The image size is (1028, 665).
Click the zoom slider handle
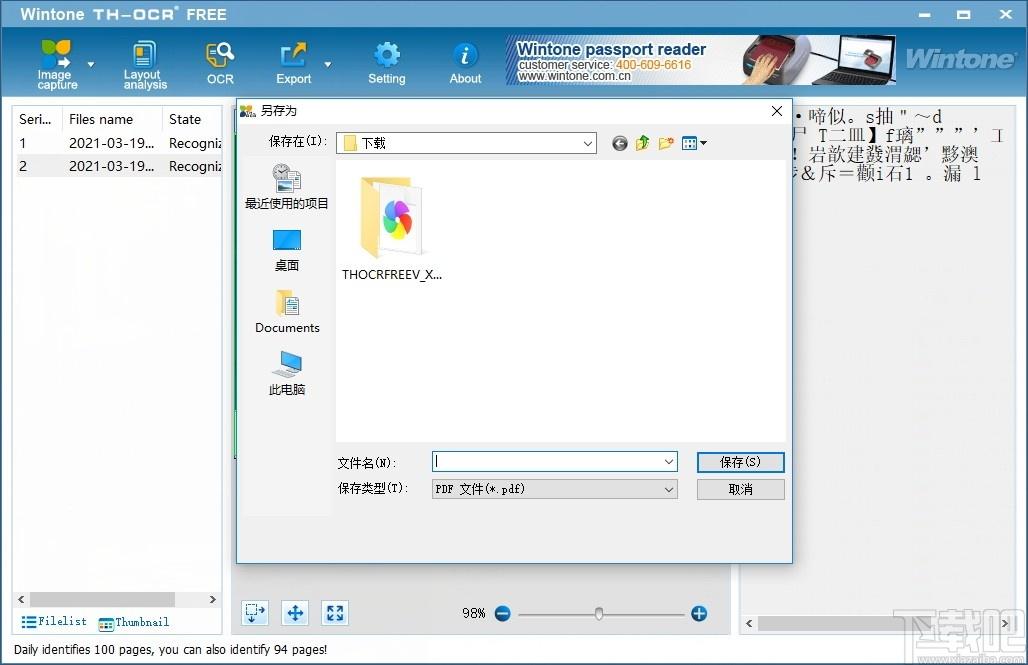(599, 613)
